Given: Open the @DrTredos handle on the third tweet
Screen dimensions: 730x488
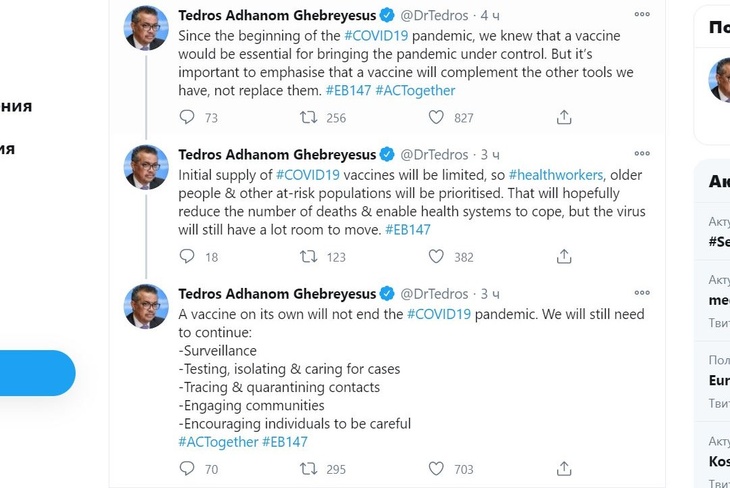Looking at the screenshot, I should tap(434, 294).
